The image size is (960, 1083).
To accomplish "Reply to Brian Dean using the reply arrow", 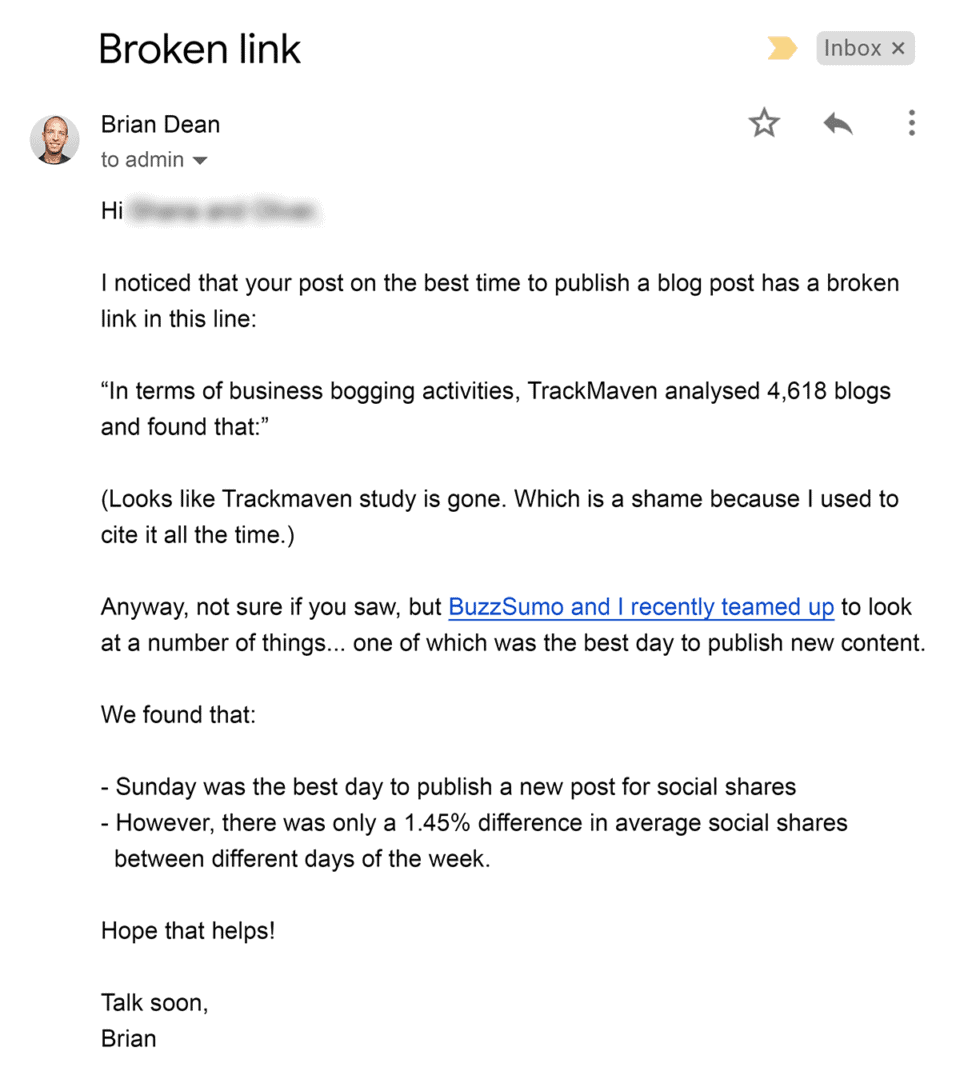I will click(x=838, y=122).
